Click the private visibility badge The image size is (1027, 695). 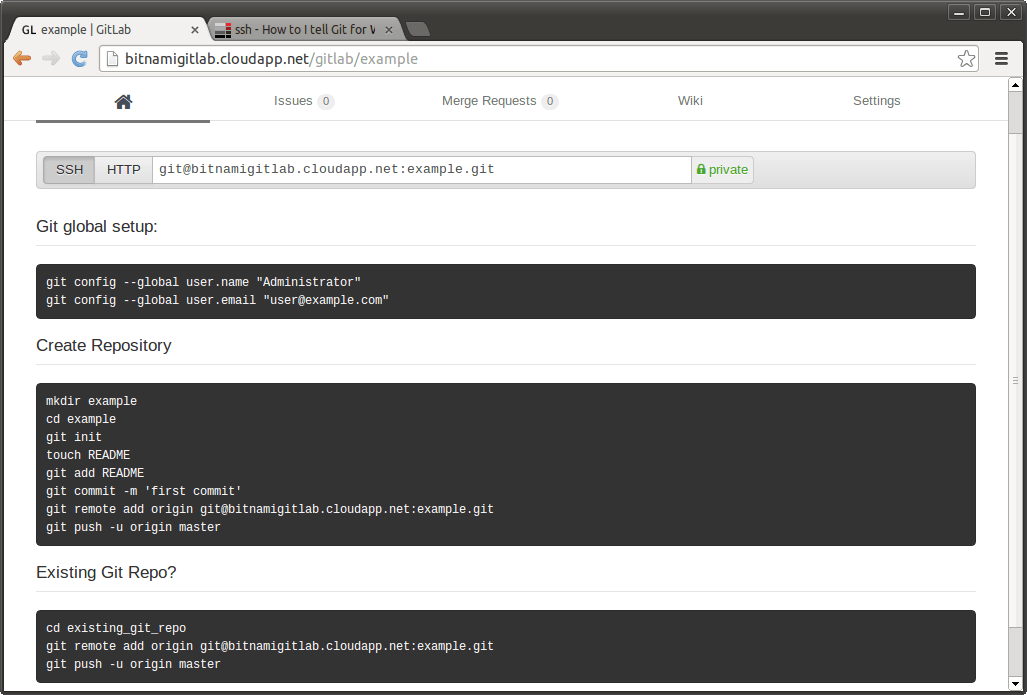click(x=722, y=169)
